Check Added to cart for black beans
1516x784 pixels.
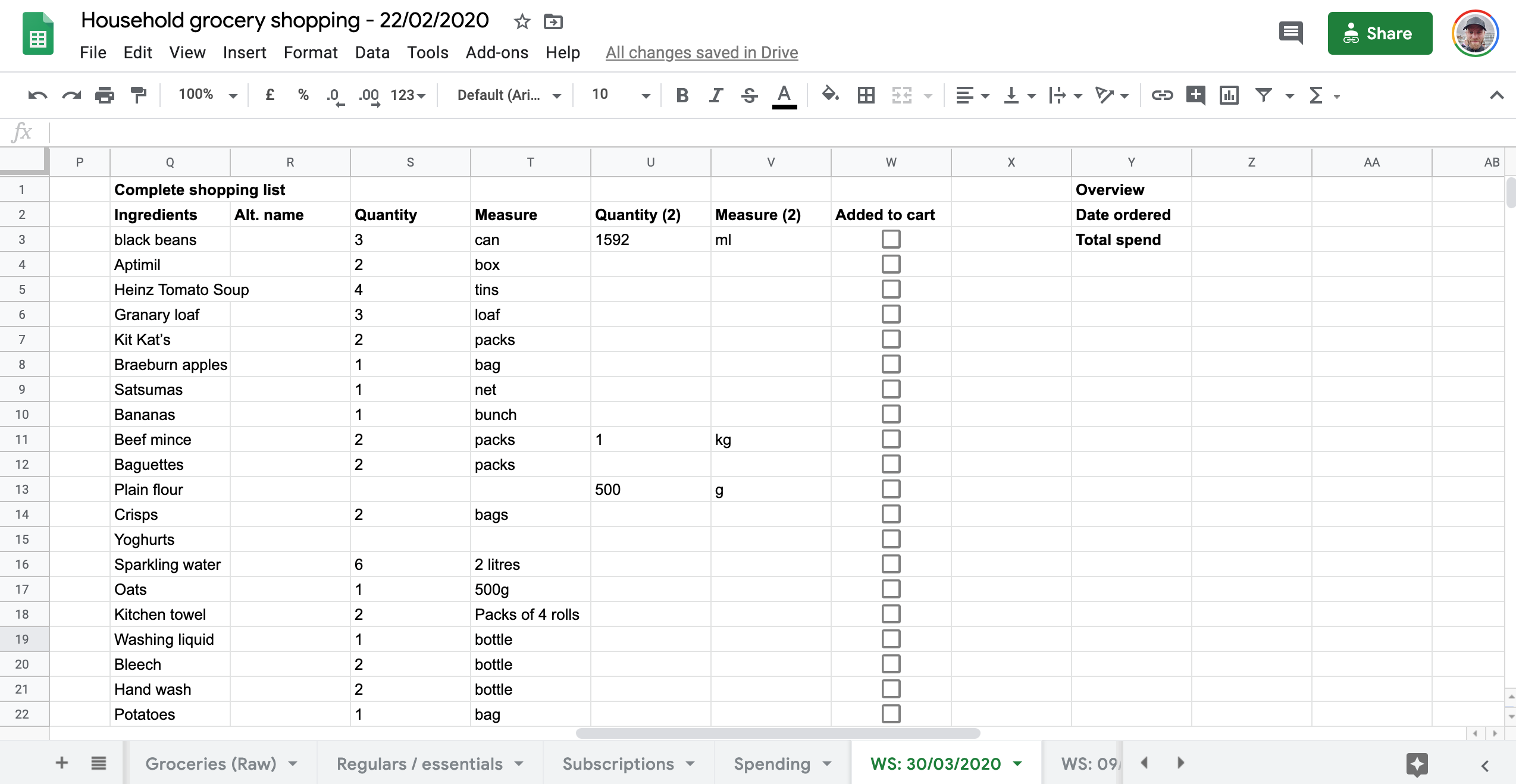point(891,239)
